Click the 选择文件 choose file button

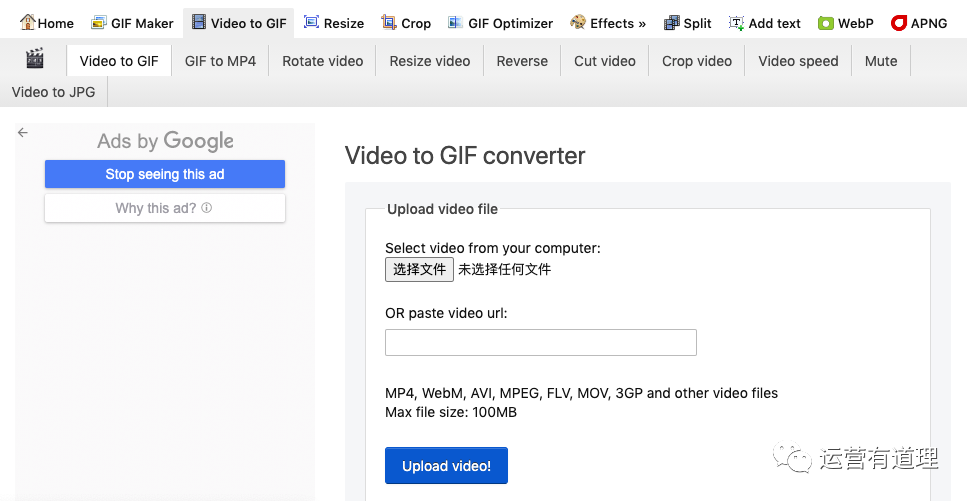pyautogui.click(x=419, y=270)
